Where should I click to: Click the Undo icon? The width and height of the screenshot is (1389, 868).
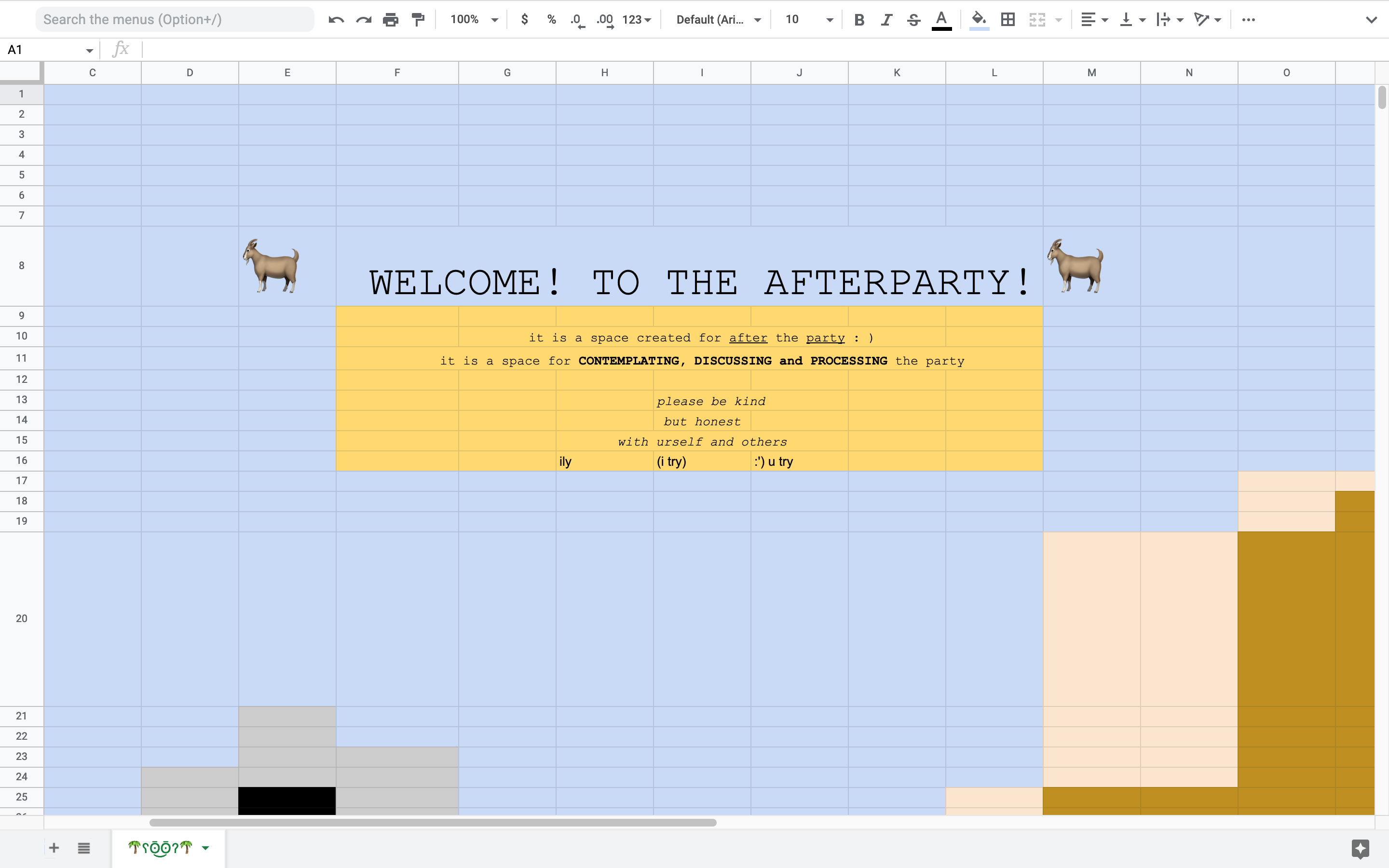click(336, 20)
